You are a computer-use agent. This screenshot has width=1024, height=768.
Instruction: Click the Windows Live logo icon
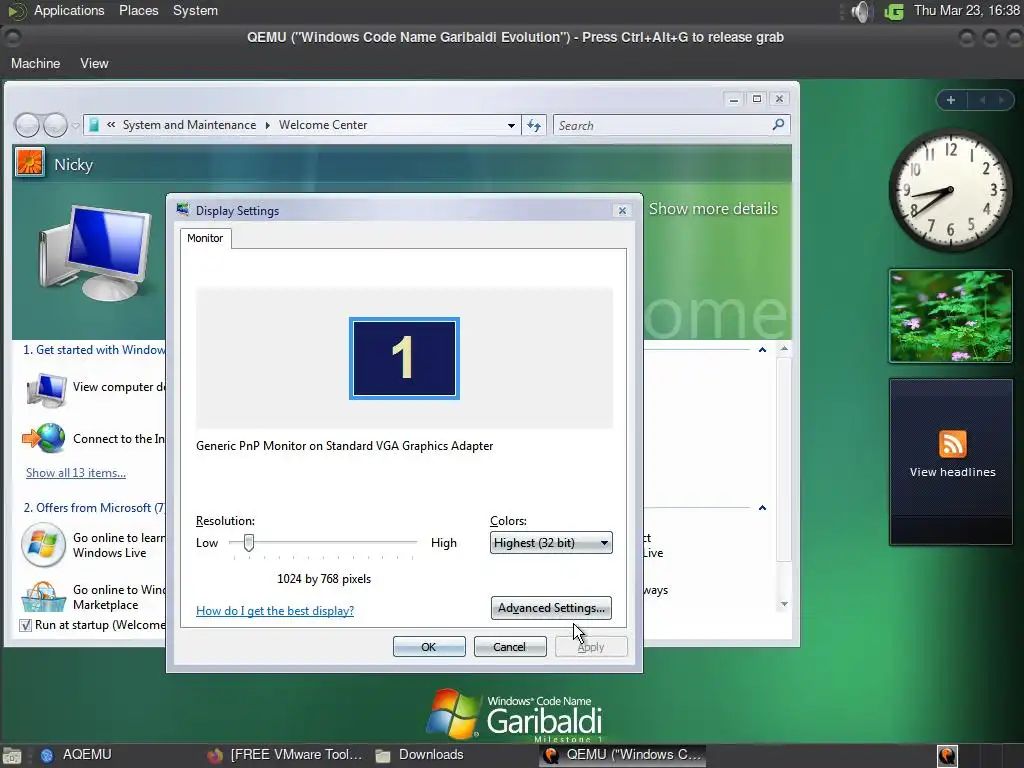pos(43,545)
